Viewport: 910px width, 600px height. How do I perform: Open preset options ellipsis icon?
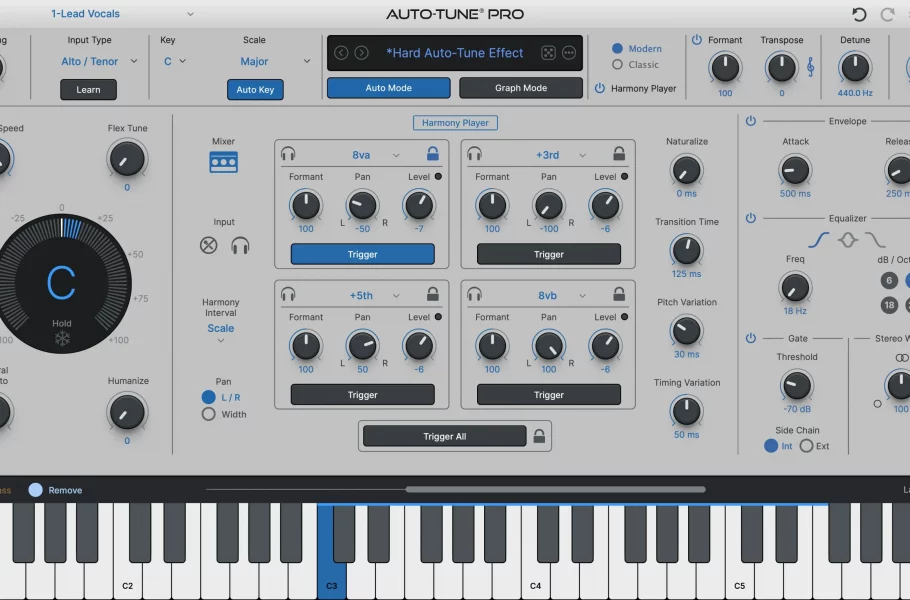pos(569,53)
